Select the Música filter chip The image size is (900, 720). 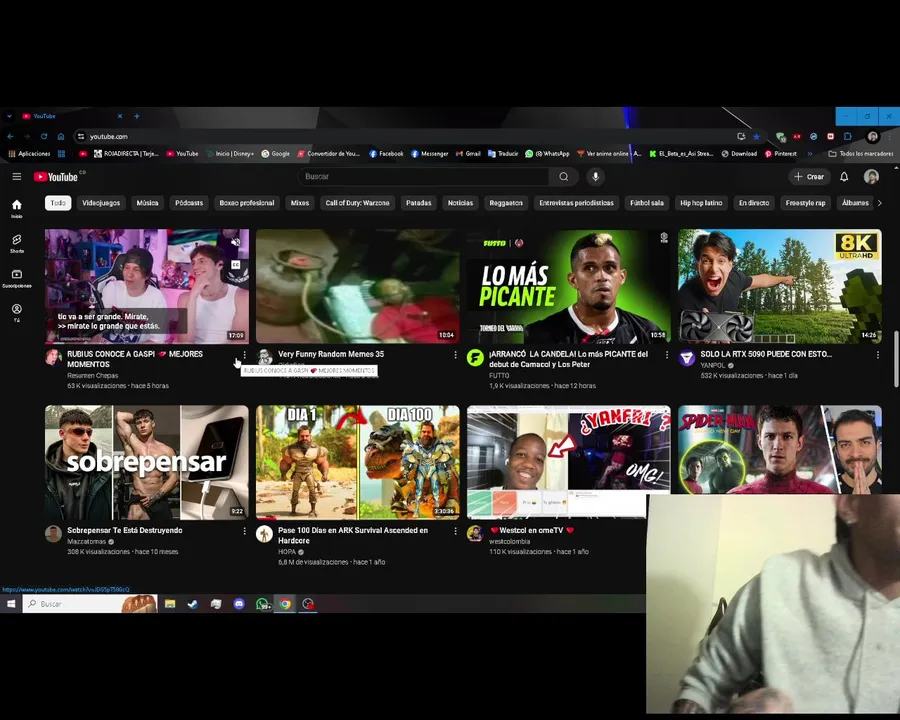click(147, 203)
